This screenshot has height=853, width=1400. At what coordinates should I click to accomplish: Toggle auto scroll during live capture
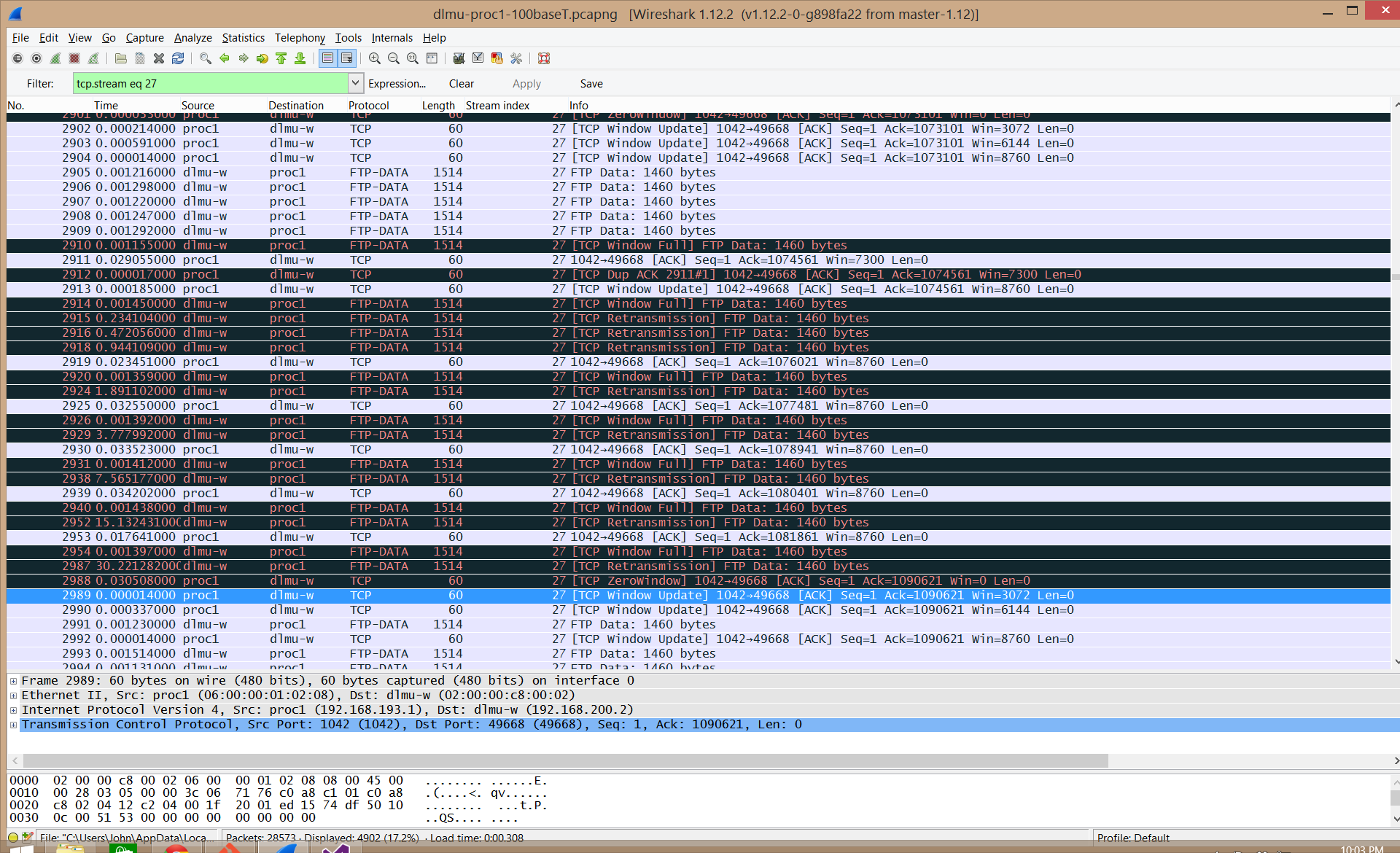click(347, 58)
